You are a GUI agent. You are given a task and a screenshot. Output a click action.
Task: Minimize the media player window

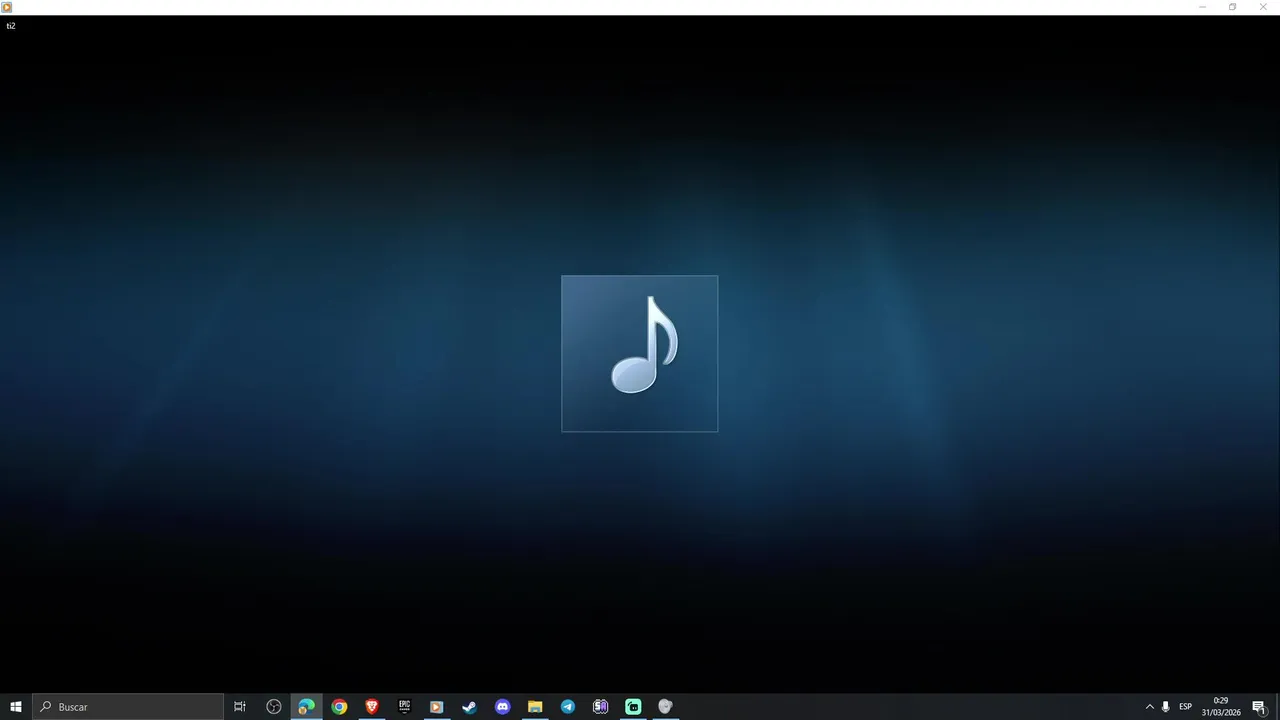pyautogui.click(x=1202, y=7)
